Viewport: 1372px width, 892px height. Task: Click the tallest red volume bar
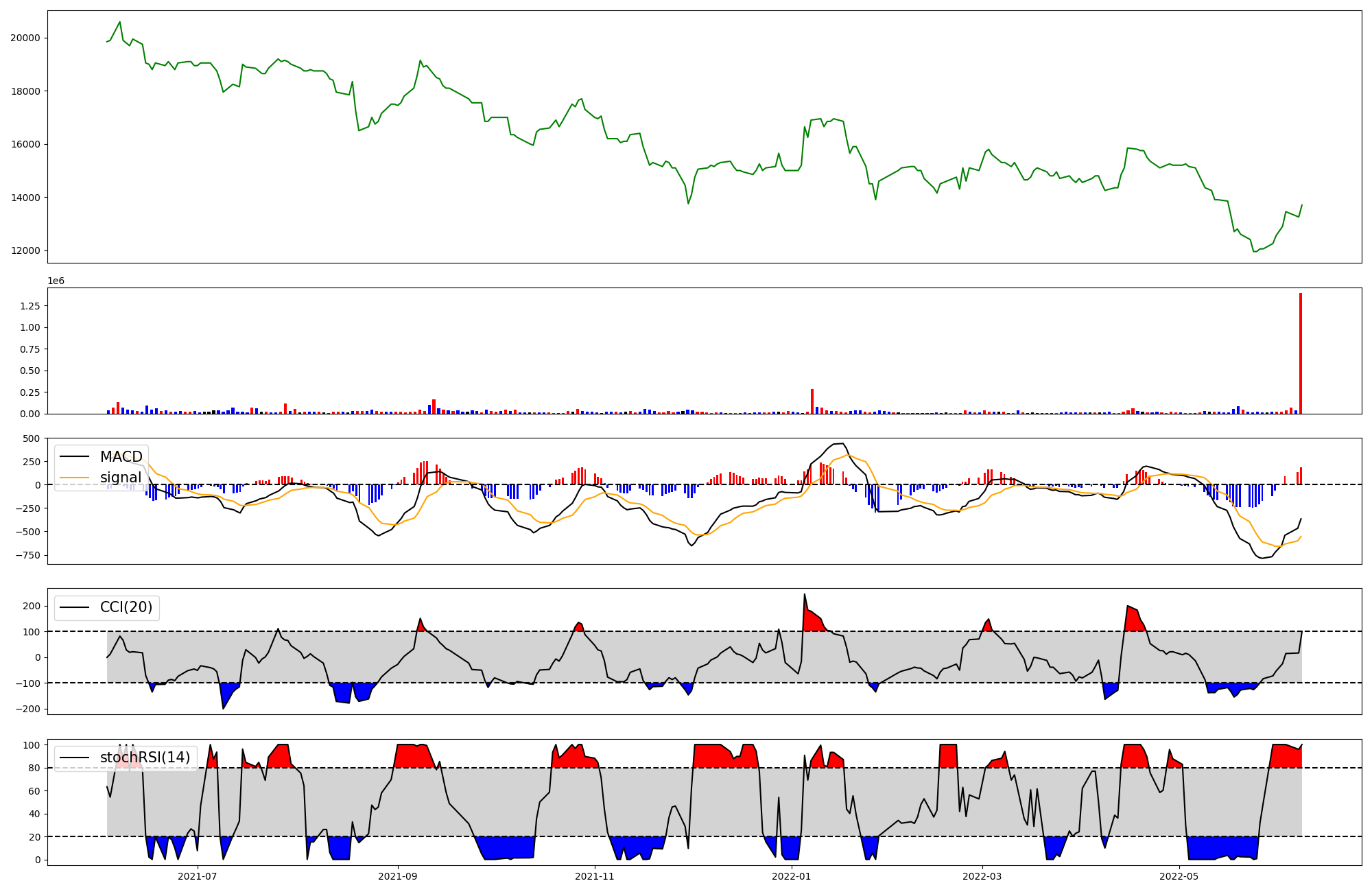[1300, 353]
